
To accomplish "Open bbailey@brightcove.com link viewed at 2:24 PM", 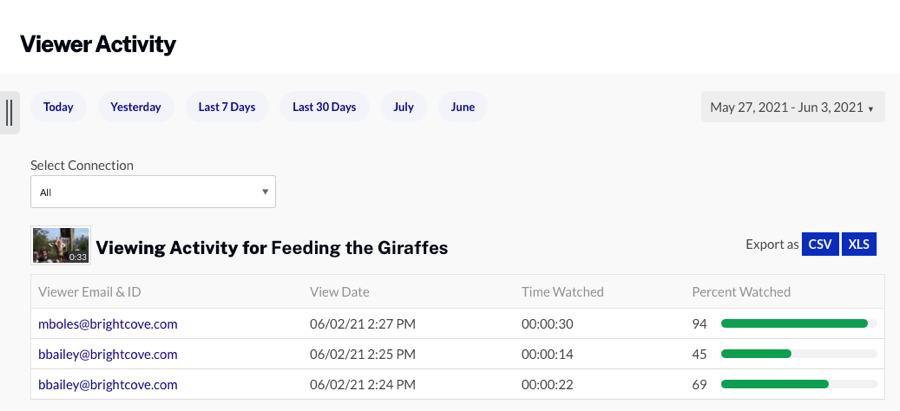I will point(108,384).
